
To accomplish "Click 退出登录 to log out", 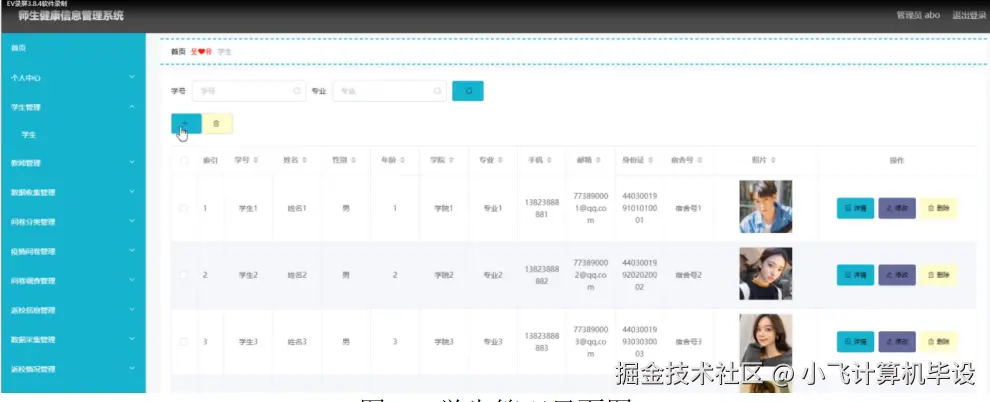I will pyautogui.click(x=969, y=15).
